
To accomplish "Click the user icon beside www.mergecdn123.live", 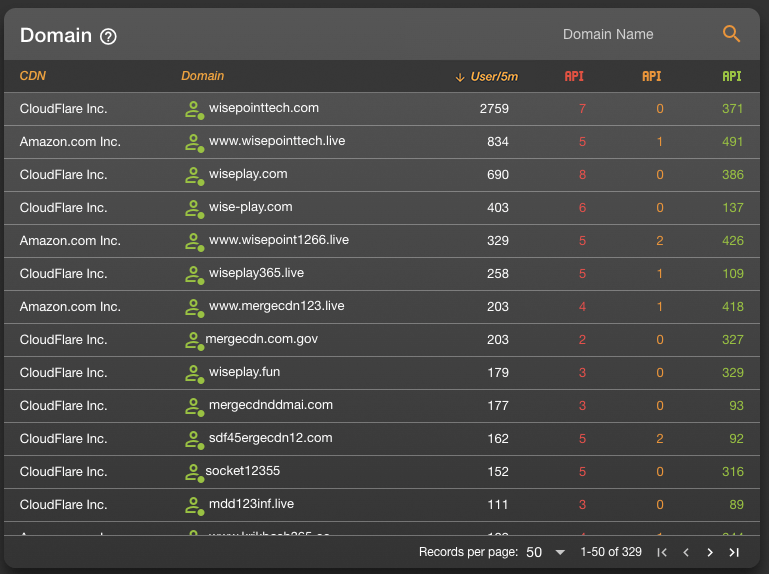I will [194, 308].
